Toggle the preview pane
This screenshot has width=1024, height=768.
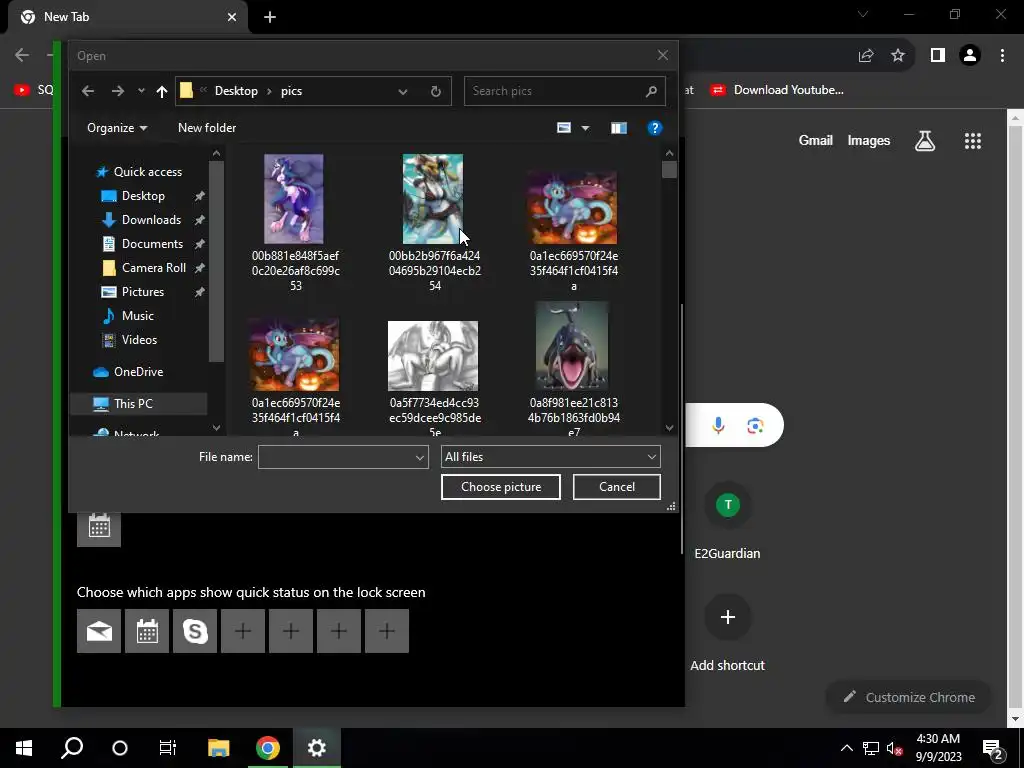(x=618, y=128)
